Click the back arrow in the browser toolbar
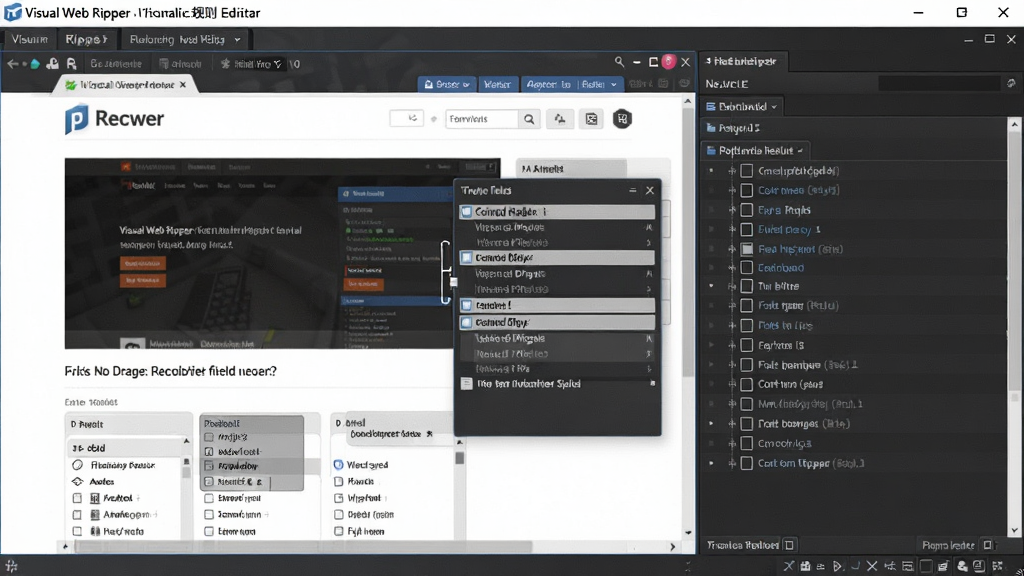This screenshot has height=576, width=1024. (12, 63)
